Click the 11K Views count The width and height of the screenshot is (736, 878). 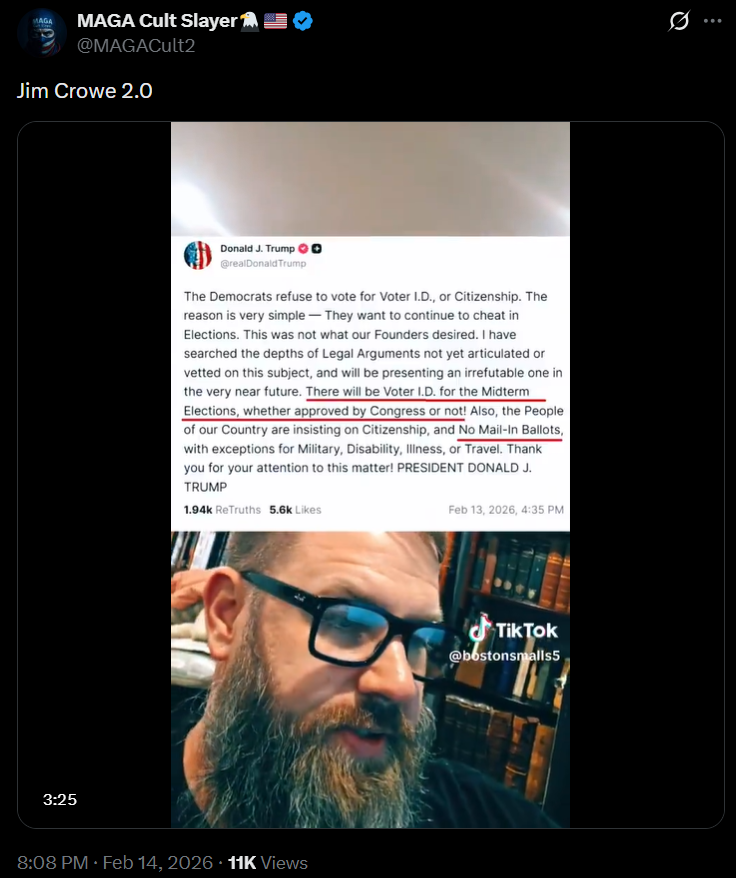268,862
